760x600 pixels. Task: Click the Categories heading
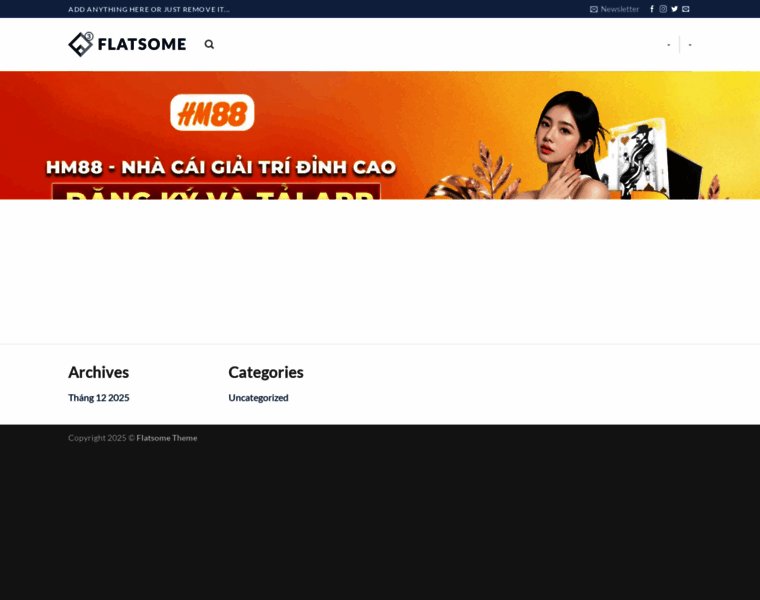(266, 372)
